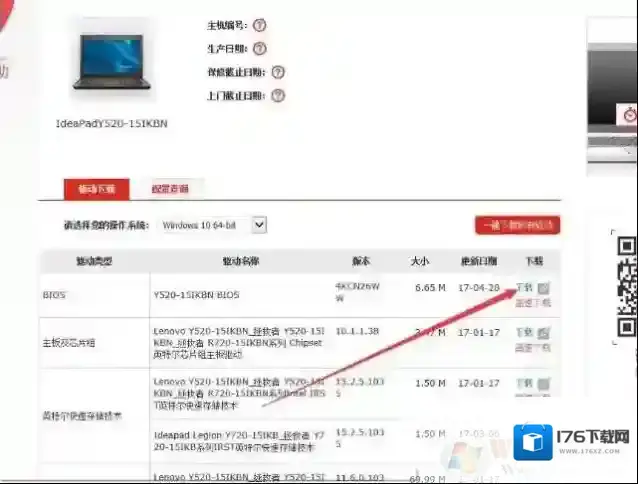The image size is (638, 484).
Task: Click the stopwatch icon on right banner
Action: point(630,114)
